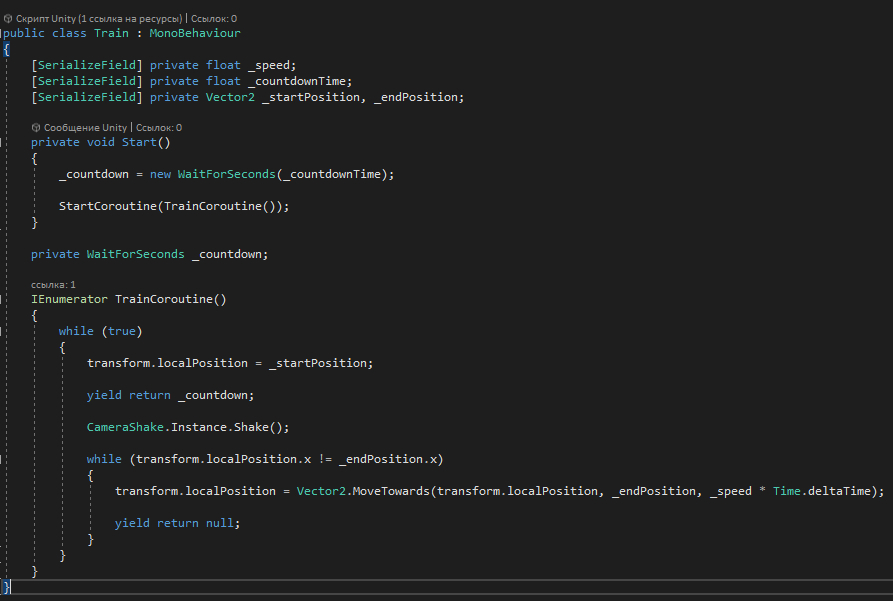The height and width of the screenshot is (601, 893).
Task: Open 'ссылка: 1' reference above TrainCoroutine
Action: [x=53, y=284]
